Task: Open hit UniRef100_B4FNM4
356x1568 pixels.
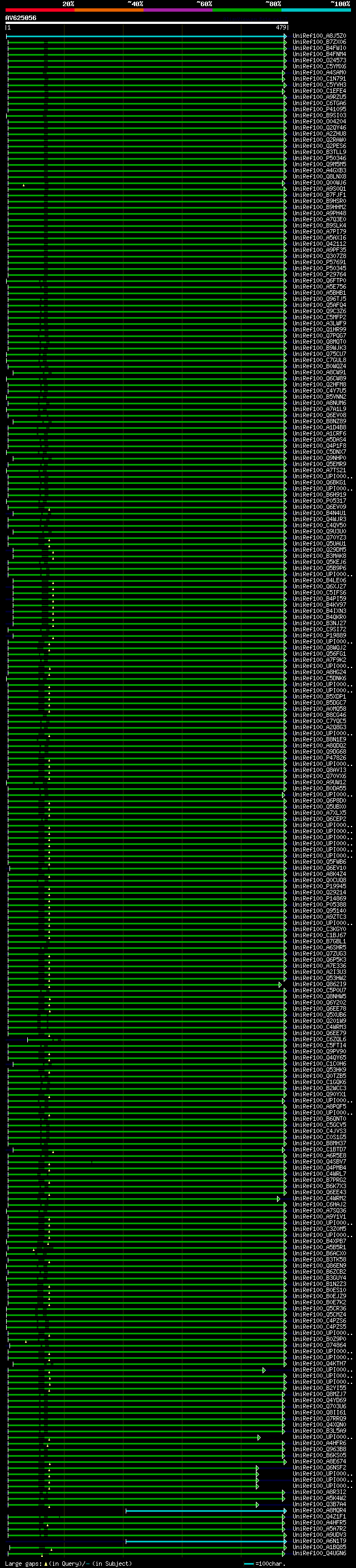Action: (x=319, y=54)
